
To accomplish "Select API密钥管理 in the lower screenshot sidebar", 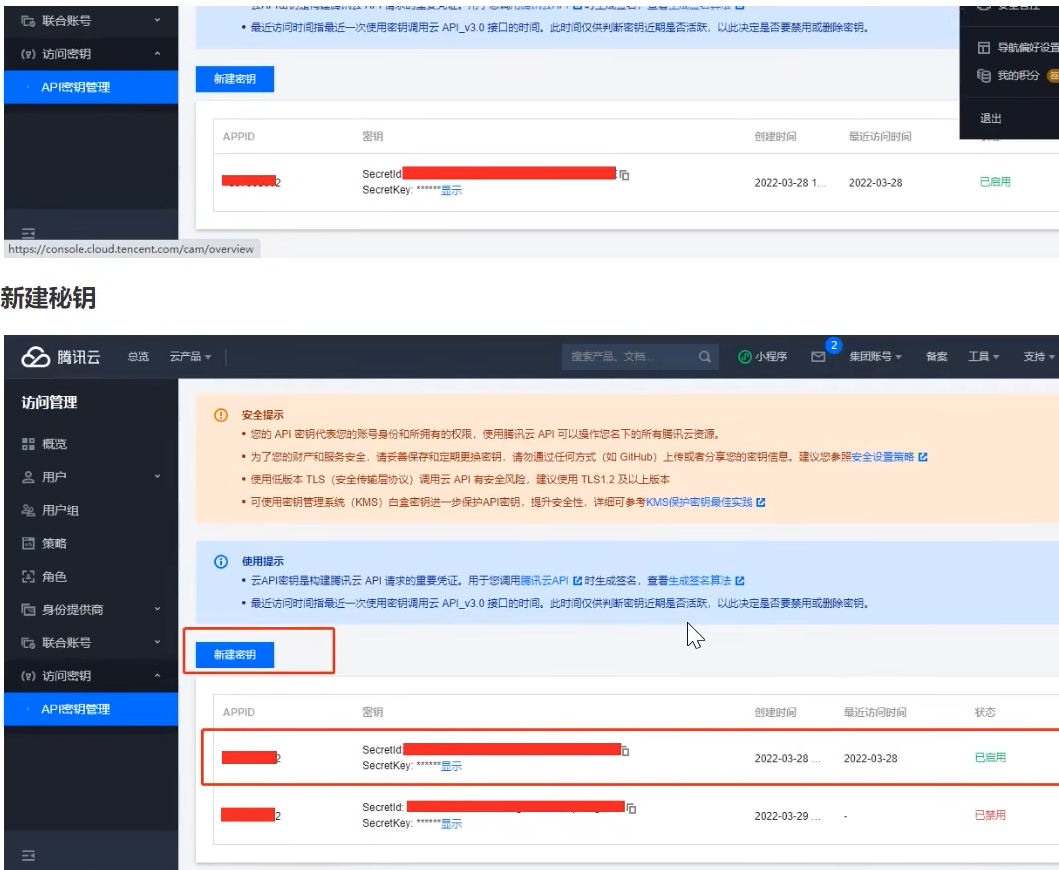I will click(91, 709).
